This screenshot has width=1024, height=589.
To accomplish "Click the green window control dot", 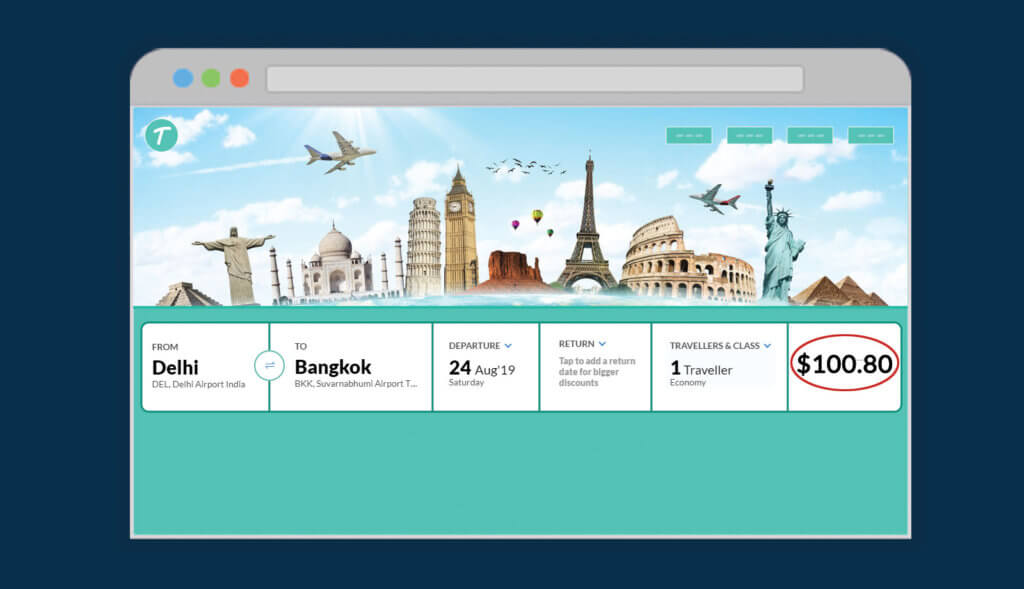I will click(211, 78).
